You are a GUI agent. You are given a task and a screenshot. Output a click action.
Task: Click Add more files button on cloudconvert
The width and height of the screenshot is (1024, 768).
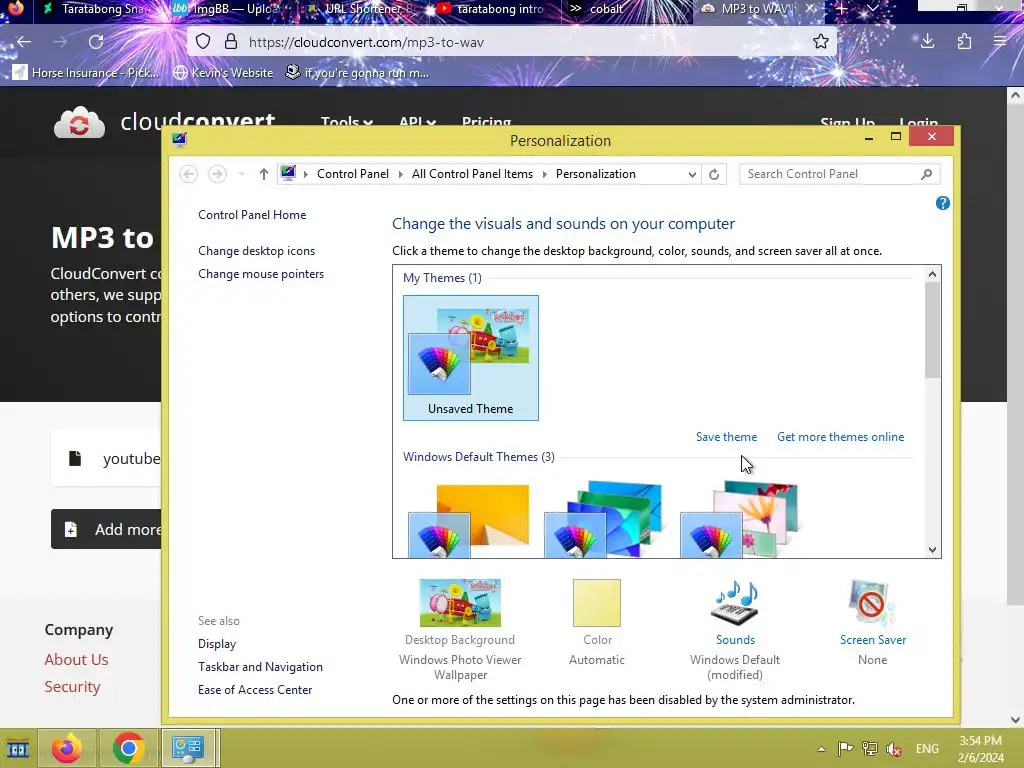pos(106,529)
